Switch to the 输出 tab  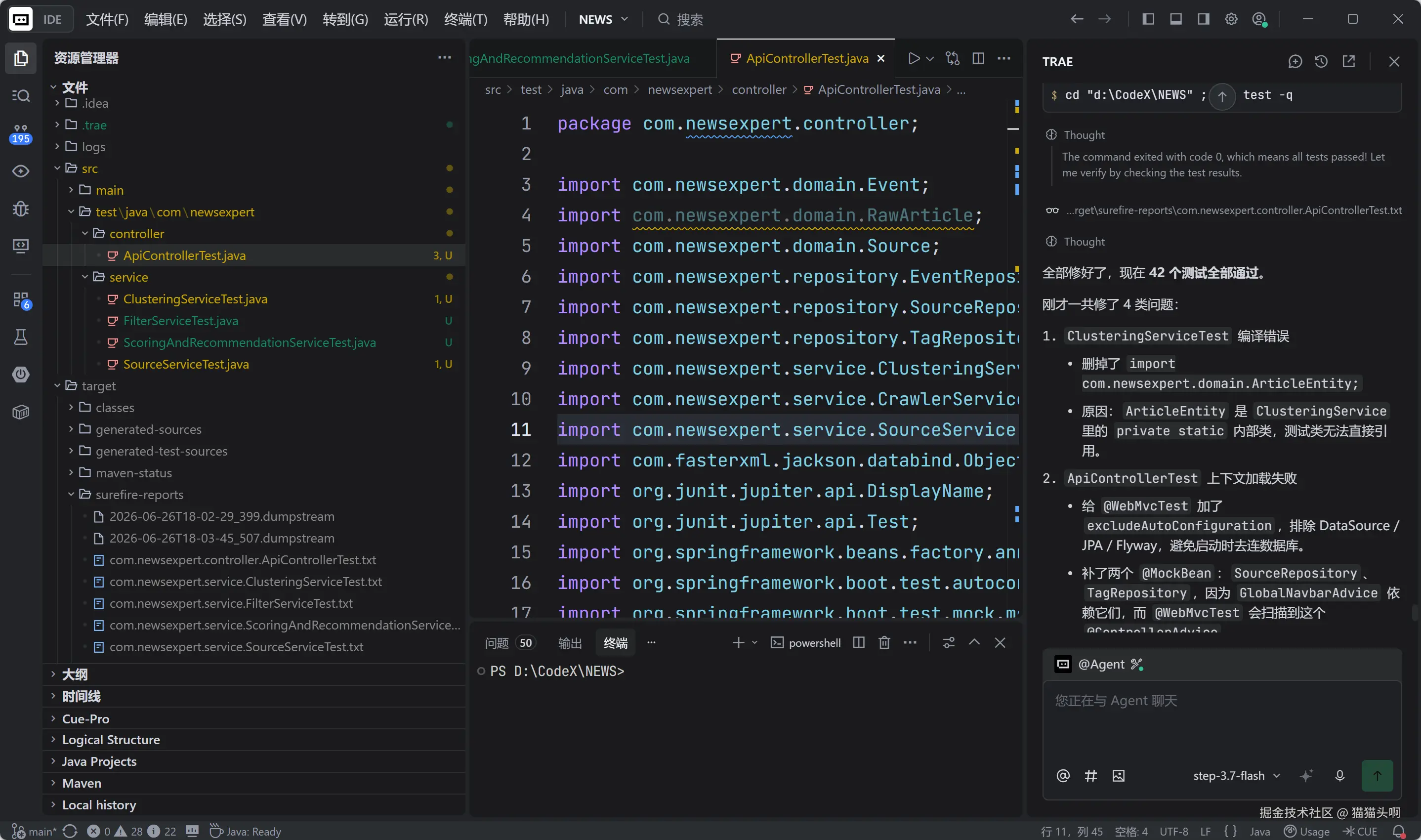tap(570, 643)
